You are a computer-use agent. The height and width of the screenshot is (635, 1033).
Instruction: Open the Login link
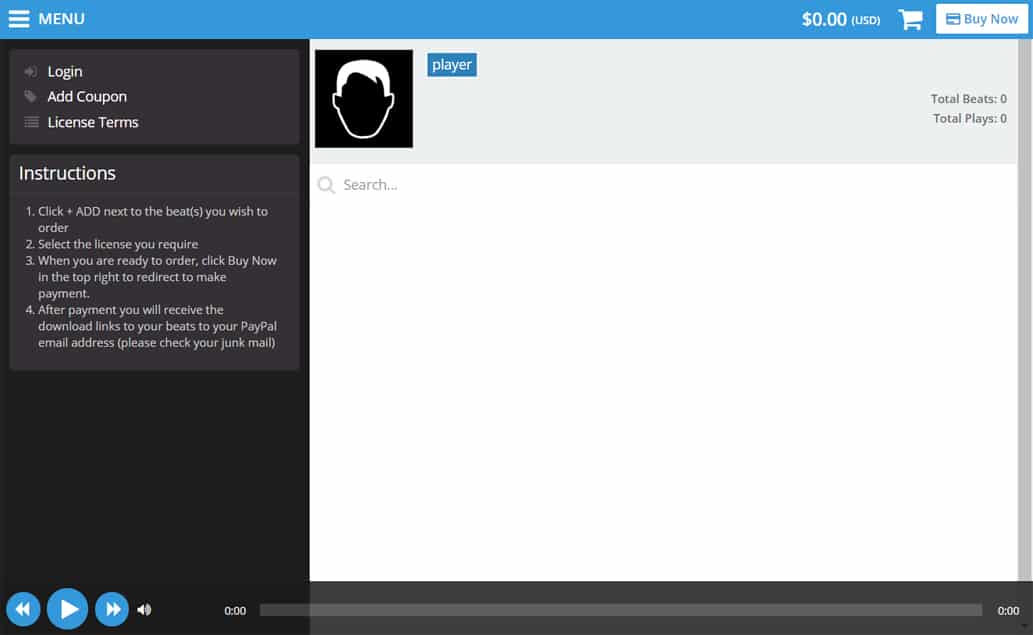(x=65, y=72)
